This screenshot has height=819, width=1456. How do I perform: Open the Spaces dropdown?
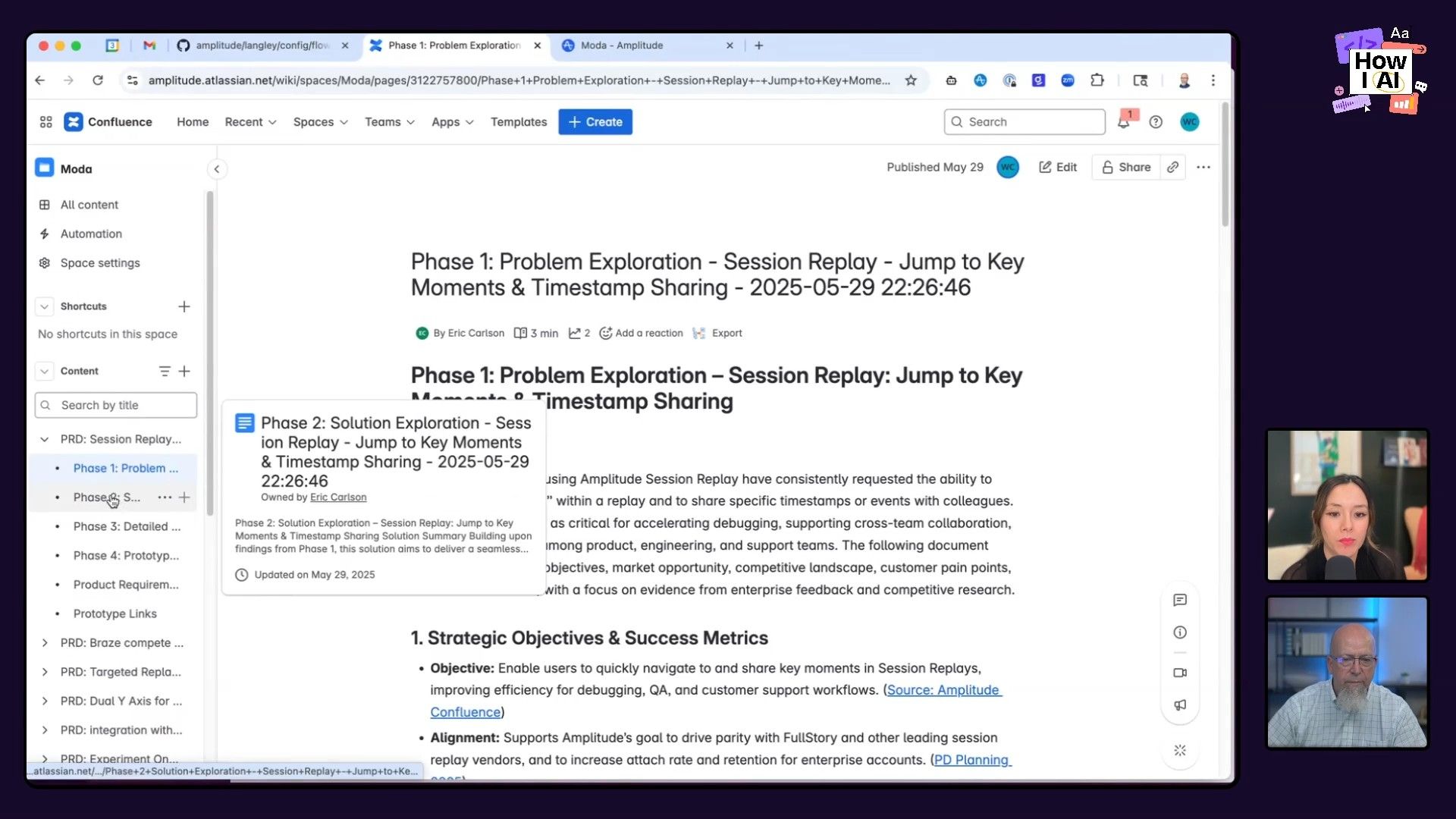pyautogui.click(x=320, y=122)
